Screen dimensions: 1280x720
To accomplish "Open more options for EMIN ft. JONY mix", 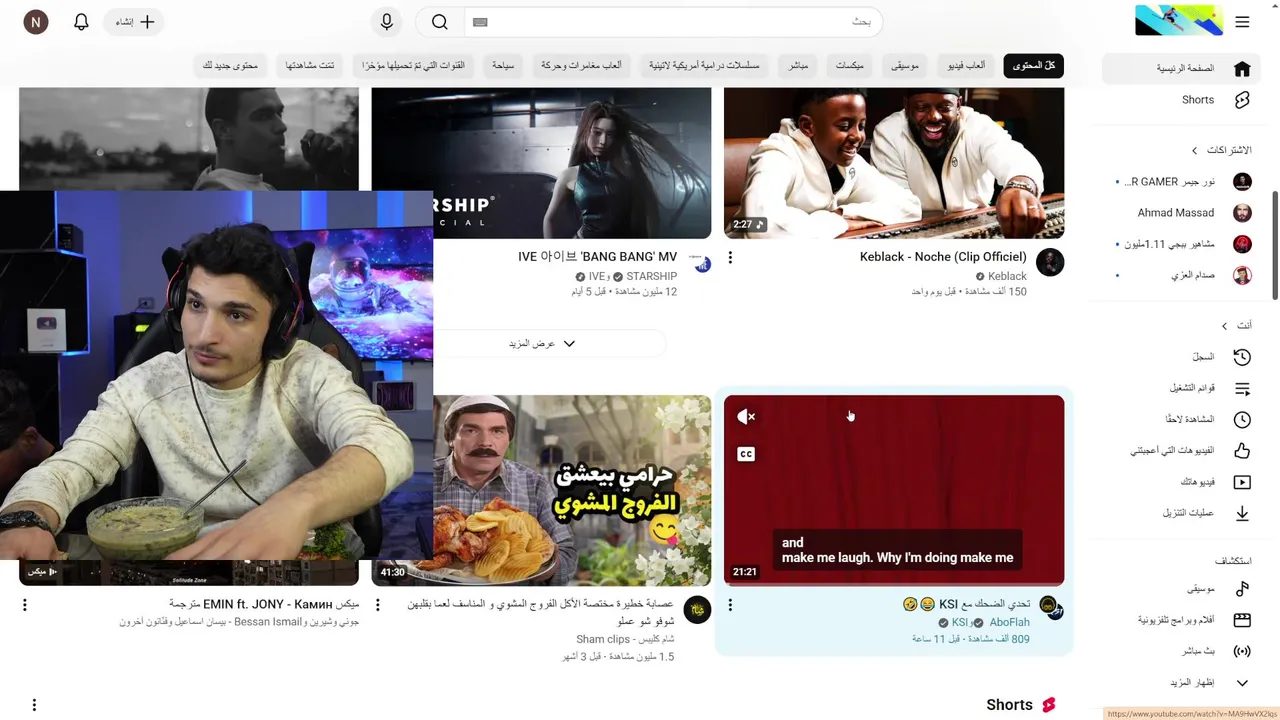I will (x=25, y=605).
